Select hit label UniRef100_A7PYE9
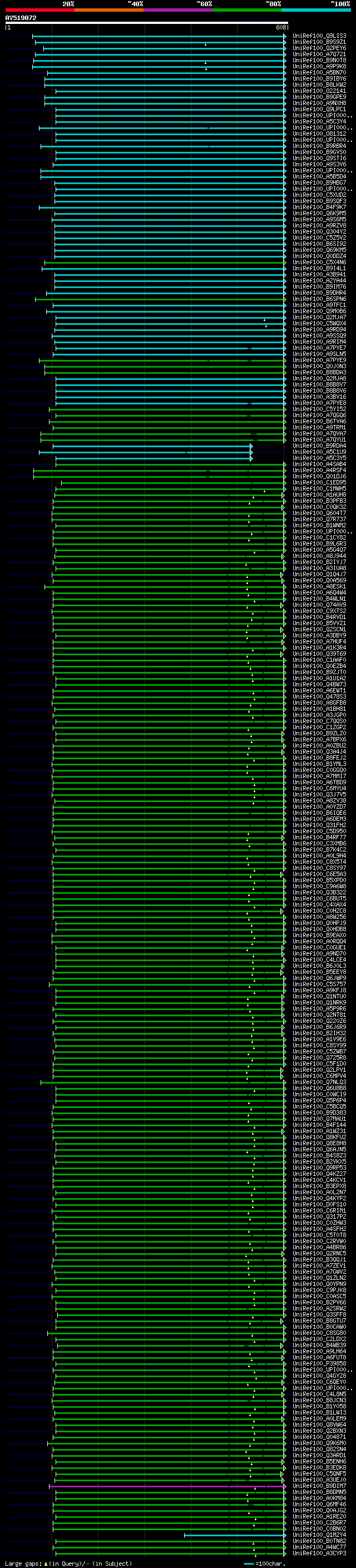 point(319,360)
